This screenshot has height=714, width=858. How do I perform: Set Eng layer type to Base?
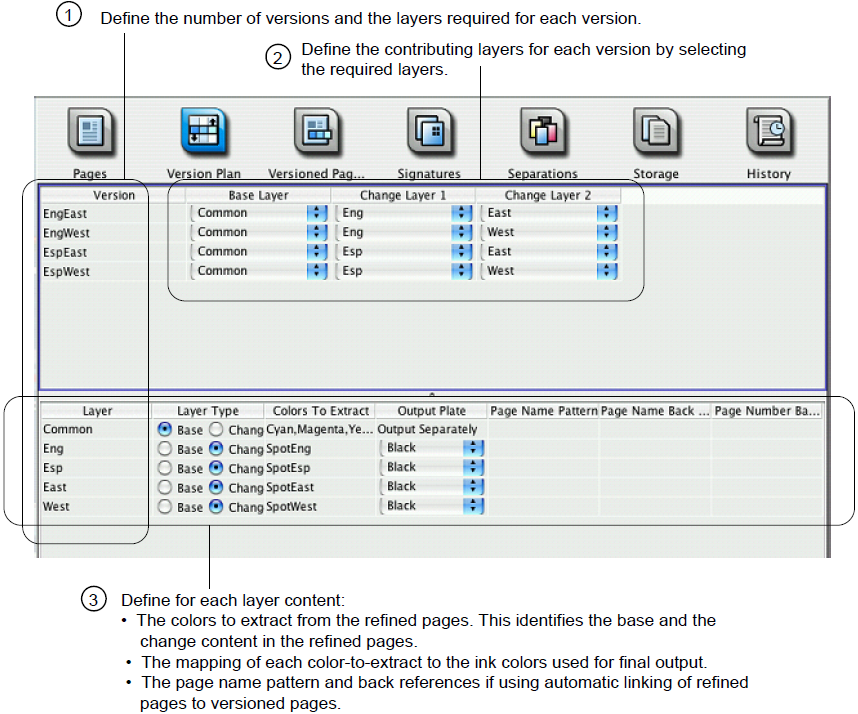[x=165, y=449]
